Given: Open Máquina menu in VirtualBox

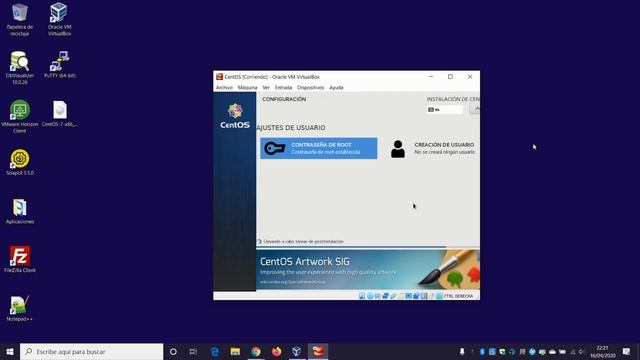Looking at the screenshot, I should click(247, 87).
